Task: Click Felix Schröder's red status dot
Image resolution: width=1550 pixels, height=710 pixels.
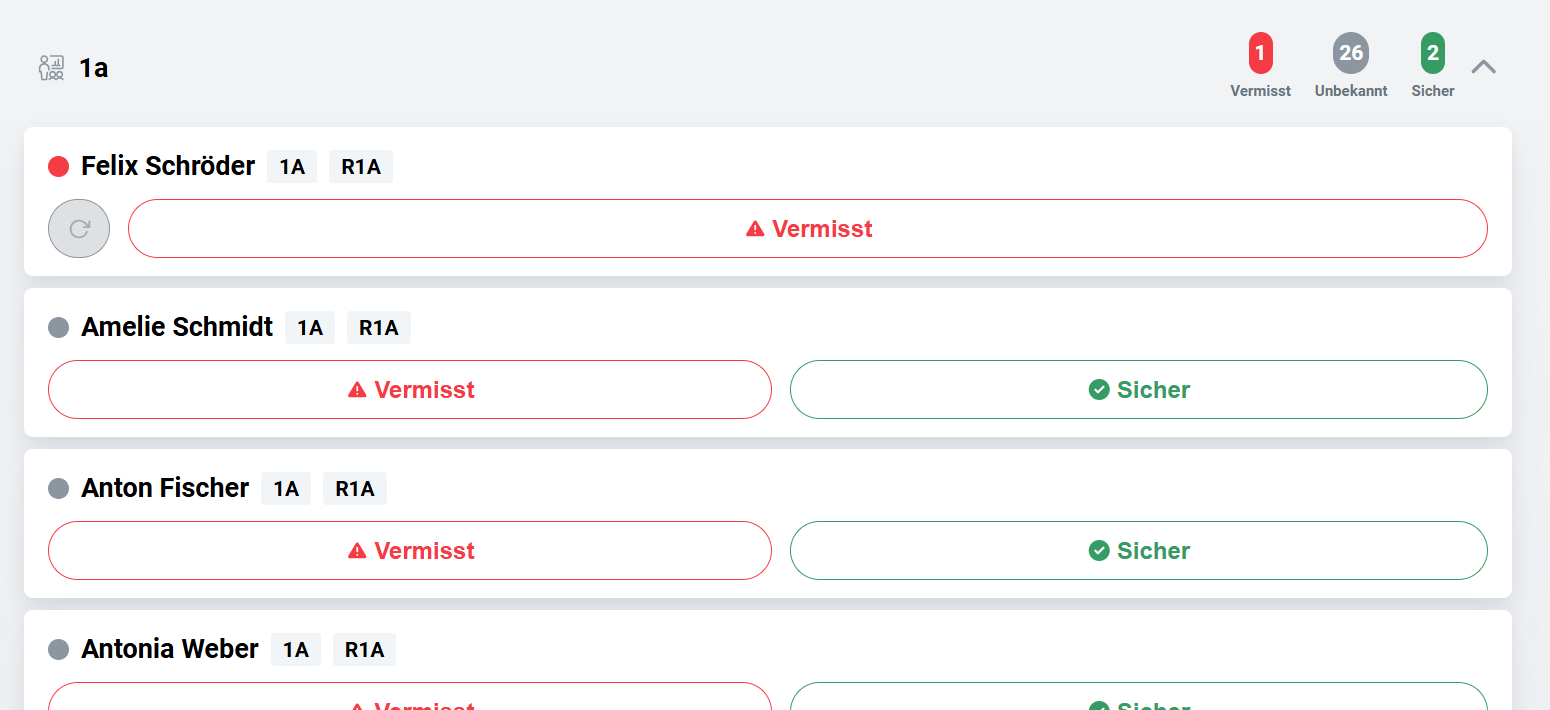Action: coord(58,166)
